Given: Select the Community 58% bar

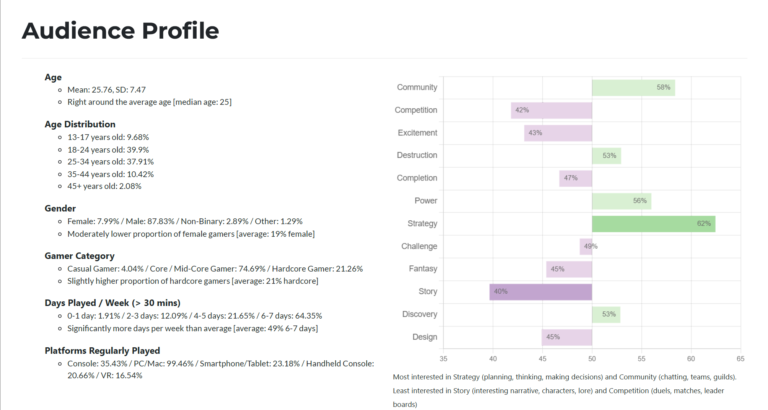Looking at the screenshot, I should (x=633, y=87).
